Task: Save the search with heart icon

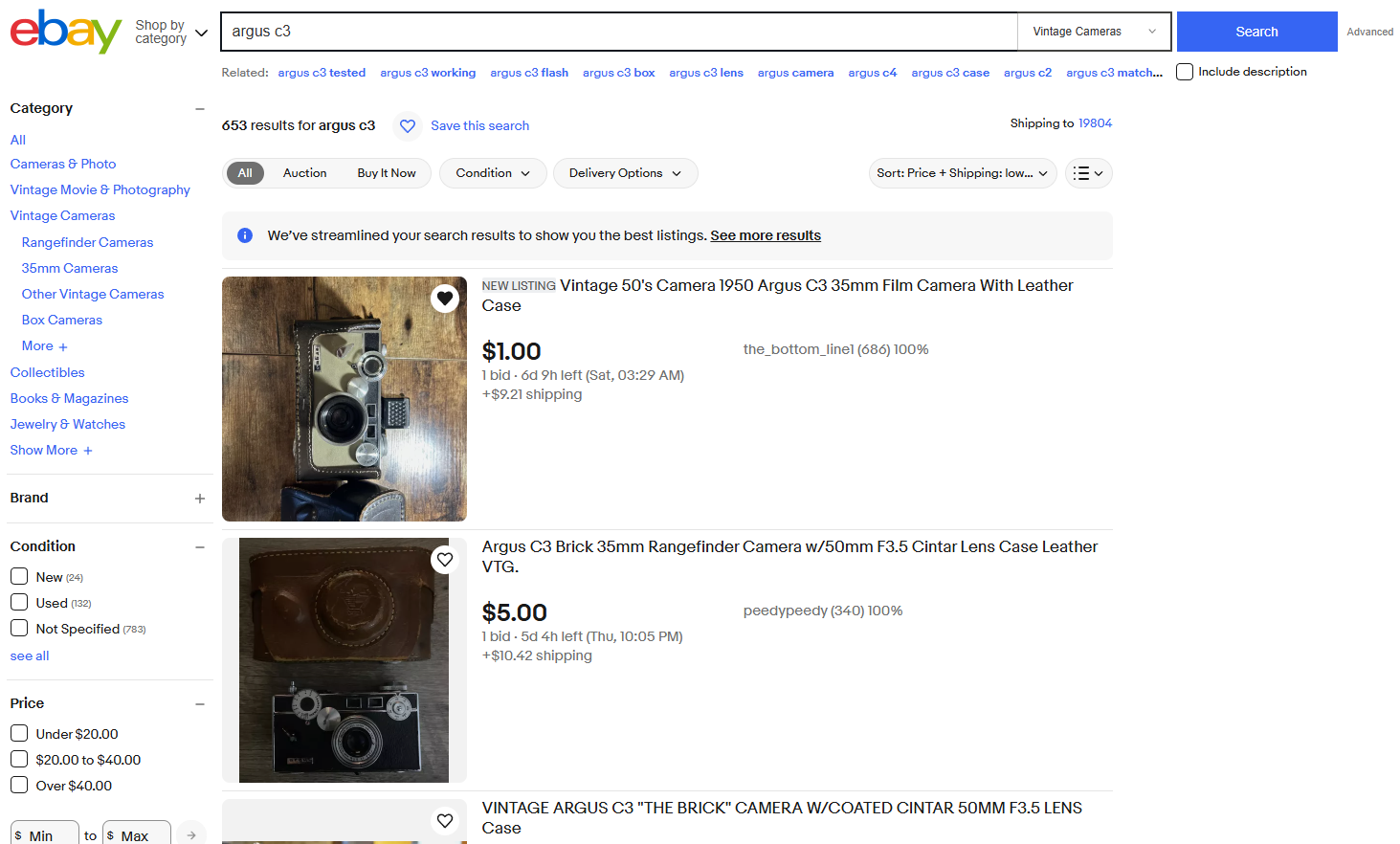Action: tap(408, 125)
